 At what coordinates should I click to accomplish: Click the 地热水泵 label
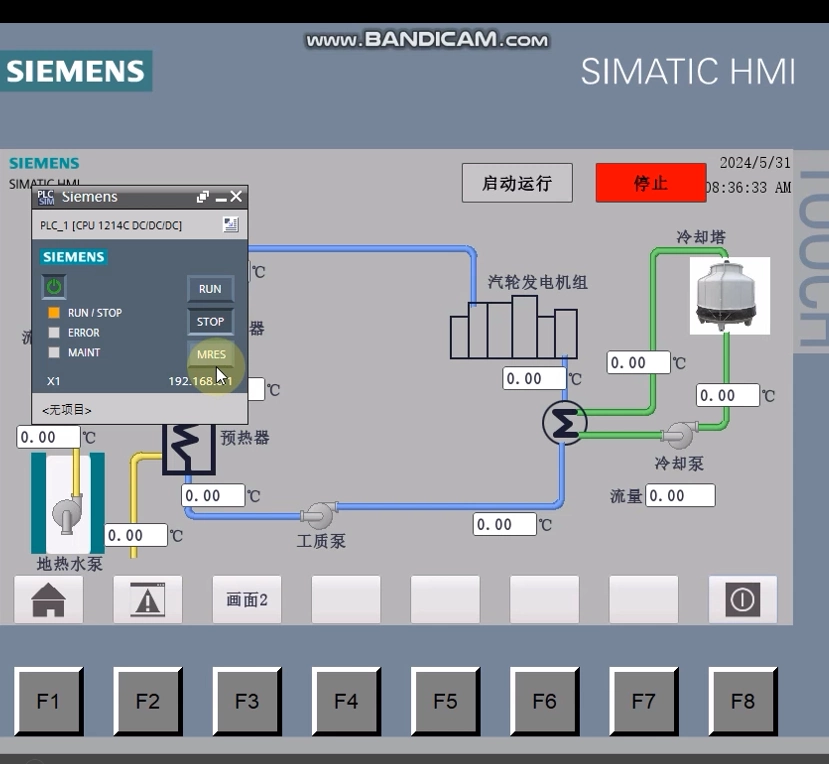[x=69, y=564]
